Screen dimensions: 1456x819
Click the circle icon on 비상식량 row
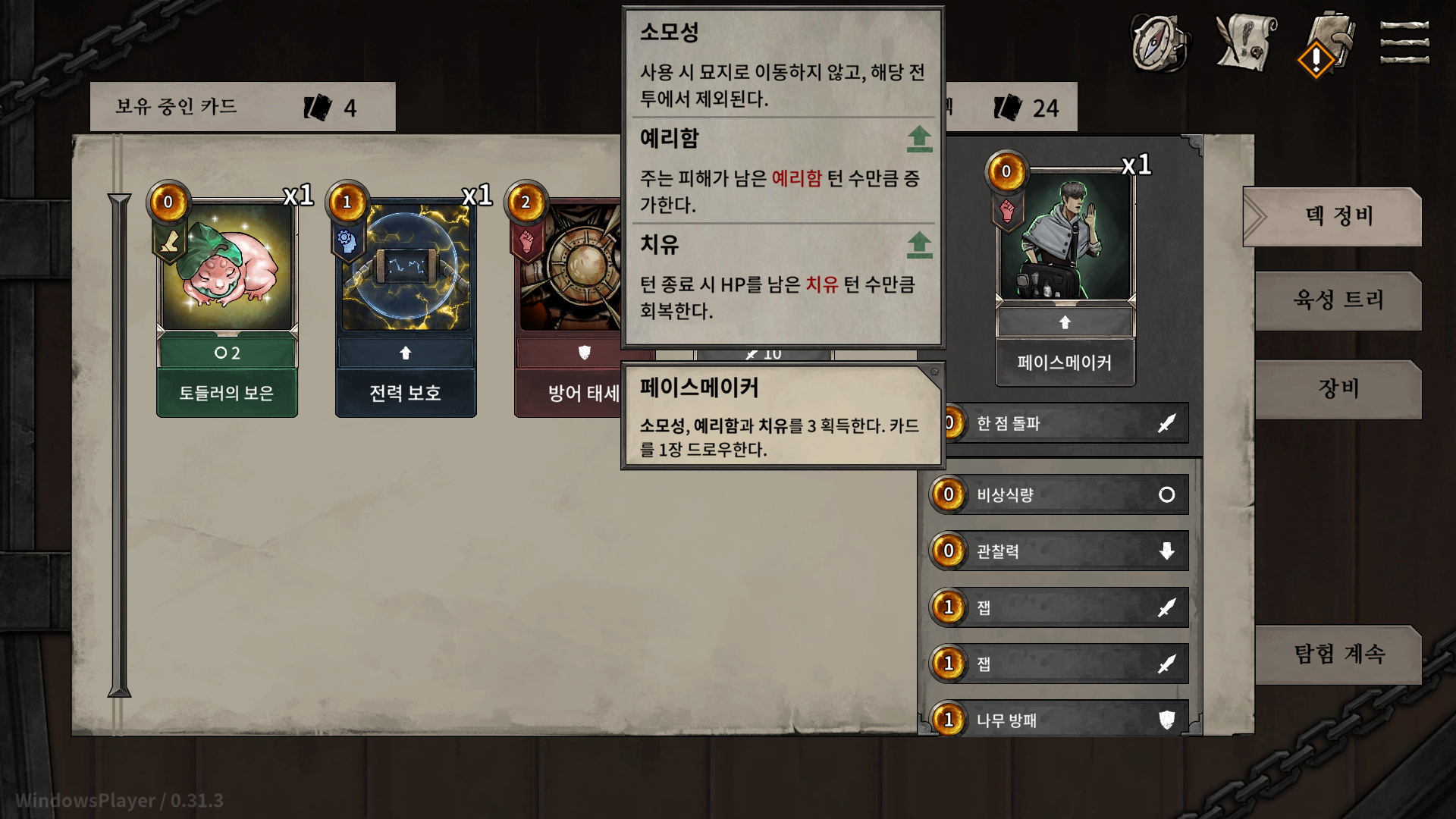tap(1166, 494)
